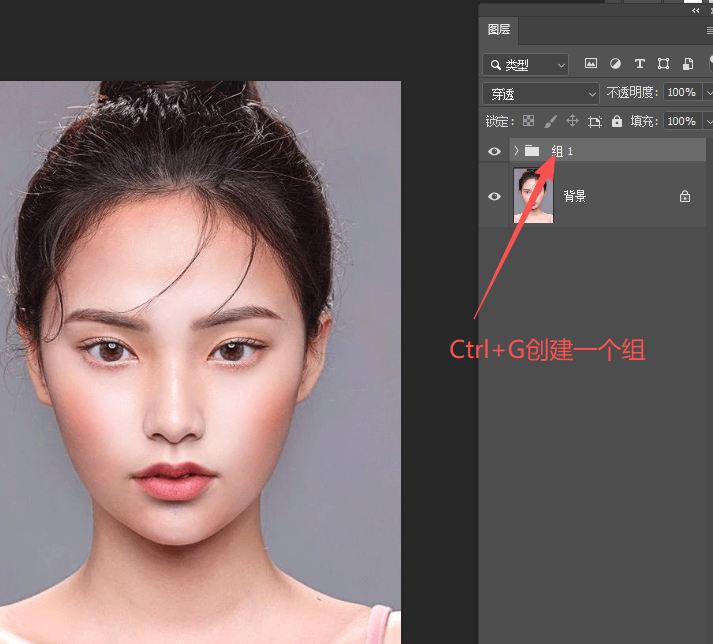Viewport: 713px width, 644px height.
Task: Lock all padlock icon
Action: pos(617,121)
